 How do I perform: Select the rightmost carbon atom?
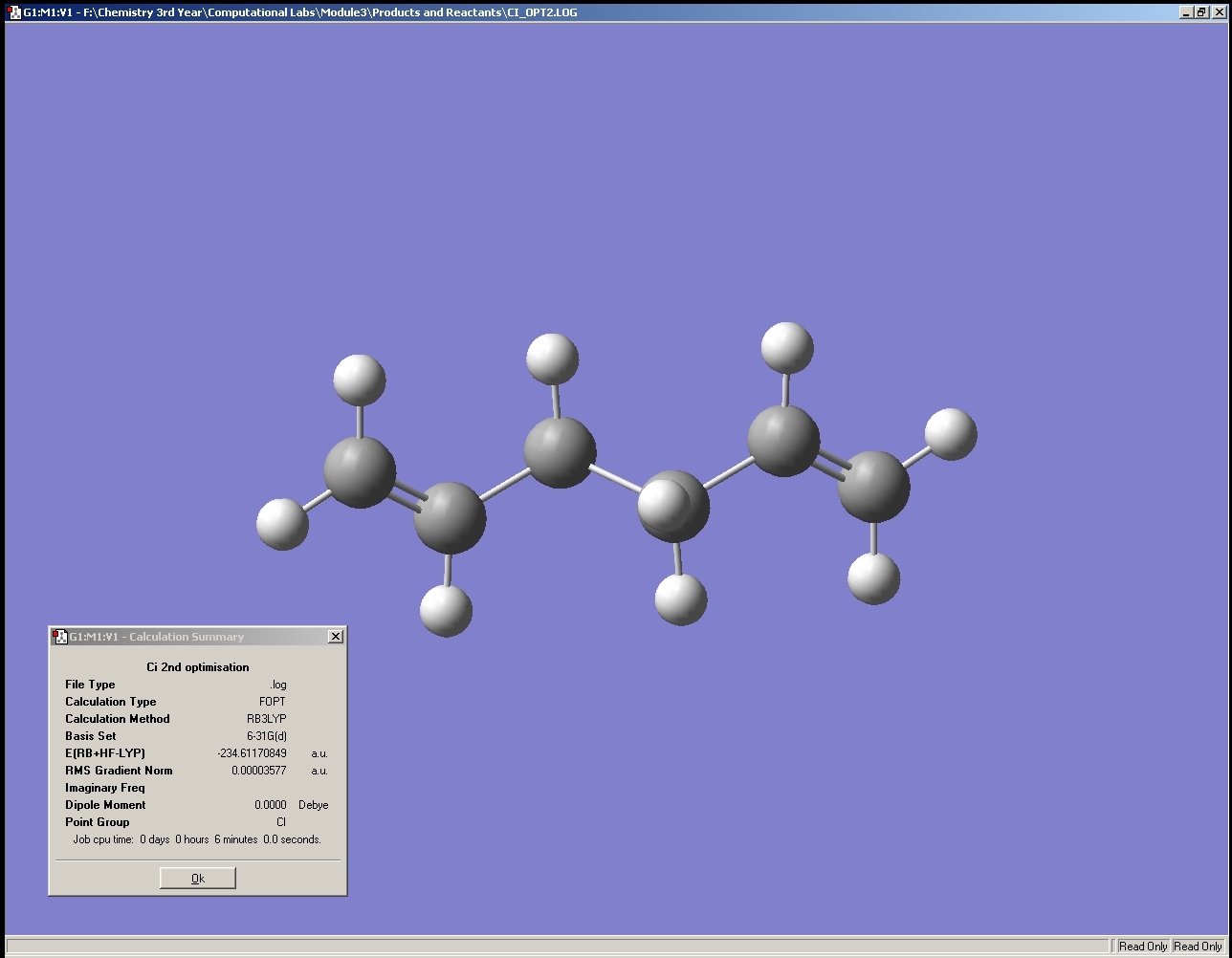[x=873, y=486]
